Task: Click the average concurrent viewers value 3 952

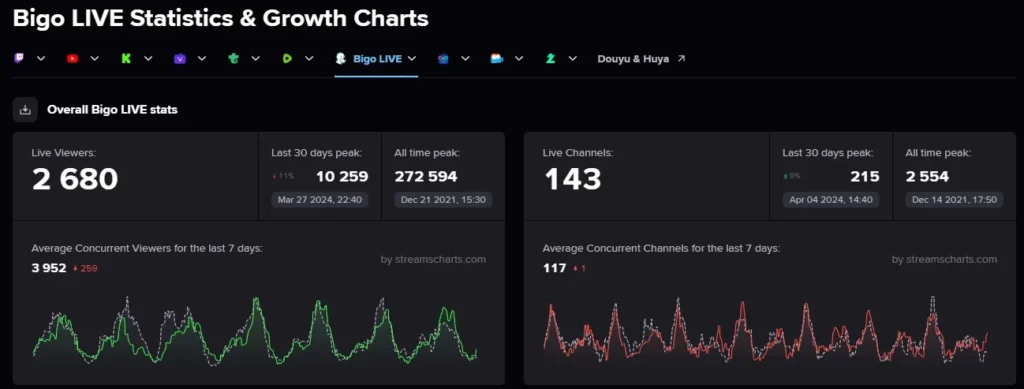Action: click(x=49, y=268)
